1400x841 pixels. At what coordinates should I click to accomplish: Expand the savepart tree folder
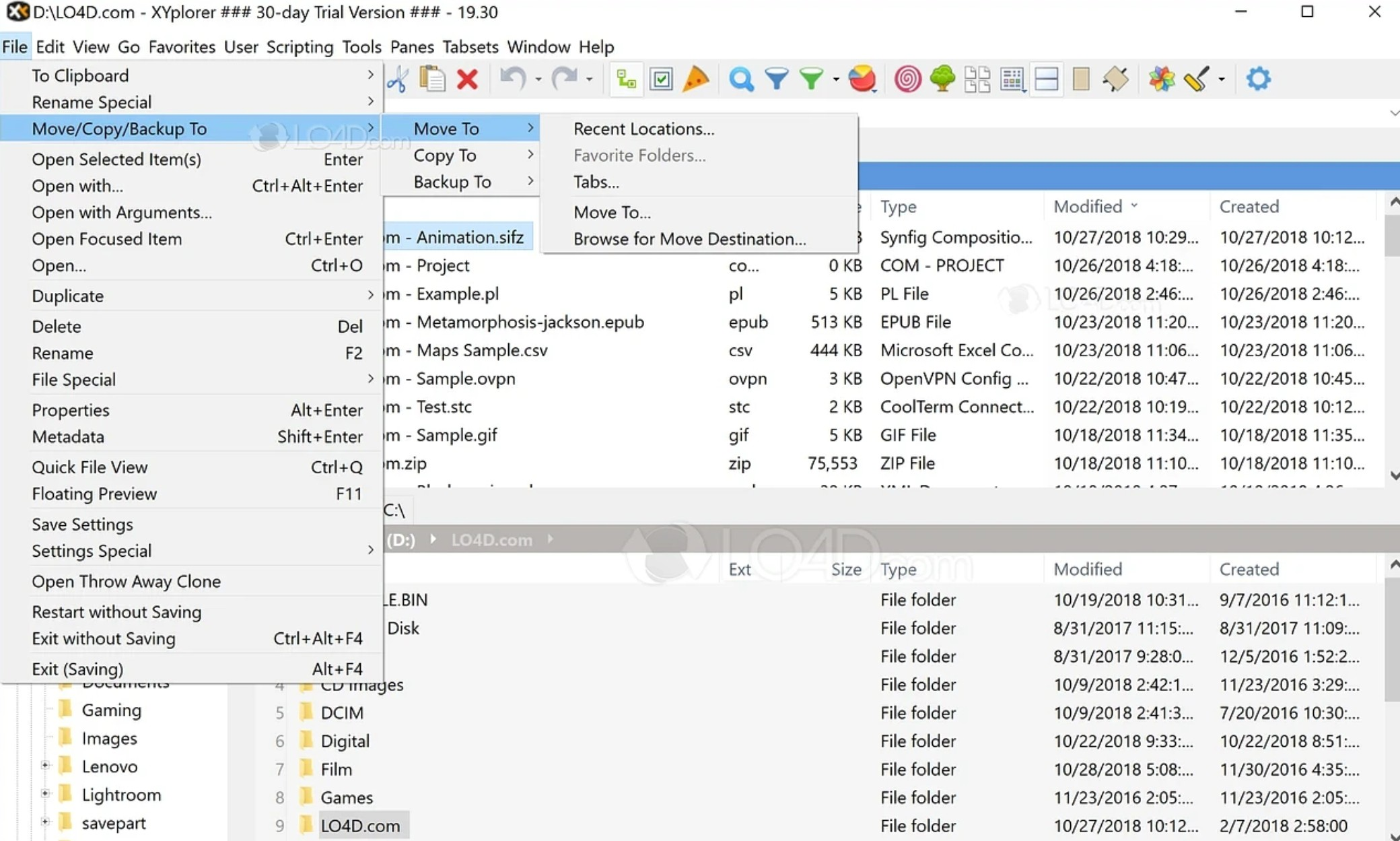pos(45,822)
